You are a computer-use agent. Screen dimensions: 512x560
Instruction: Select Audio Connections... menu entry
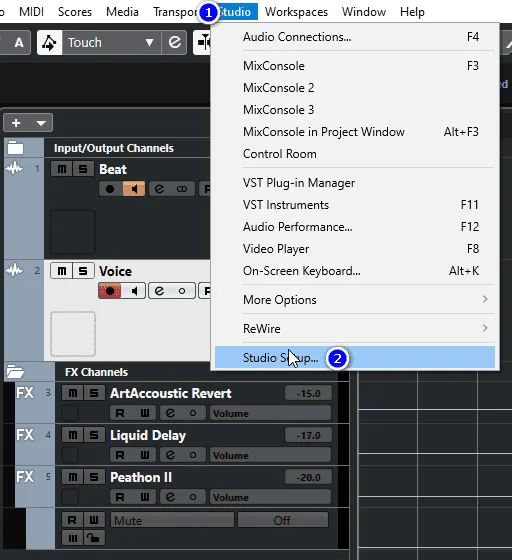coord(355,37)
